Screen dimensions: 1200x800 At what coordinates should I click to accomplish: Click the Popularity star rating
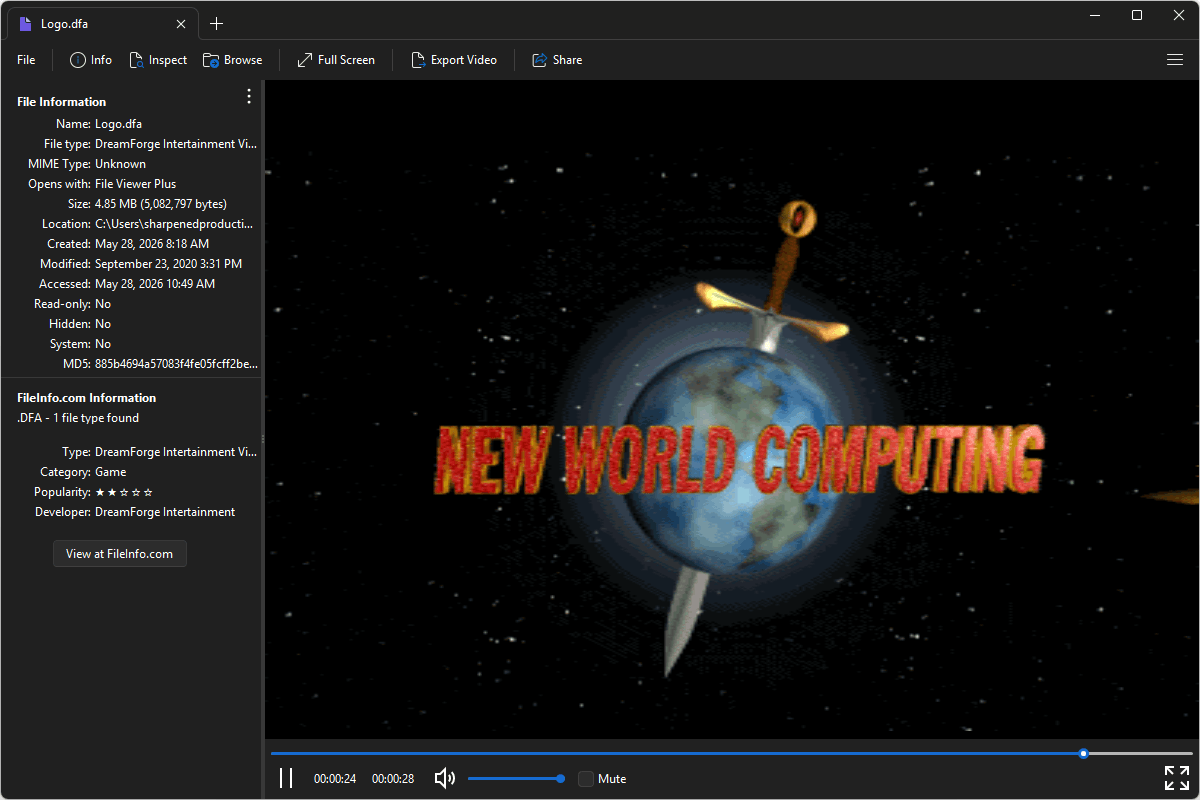point(124,492)
